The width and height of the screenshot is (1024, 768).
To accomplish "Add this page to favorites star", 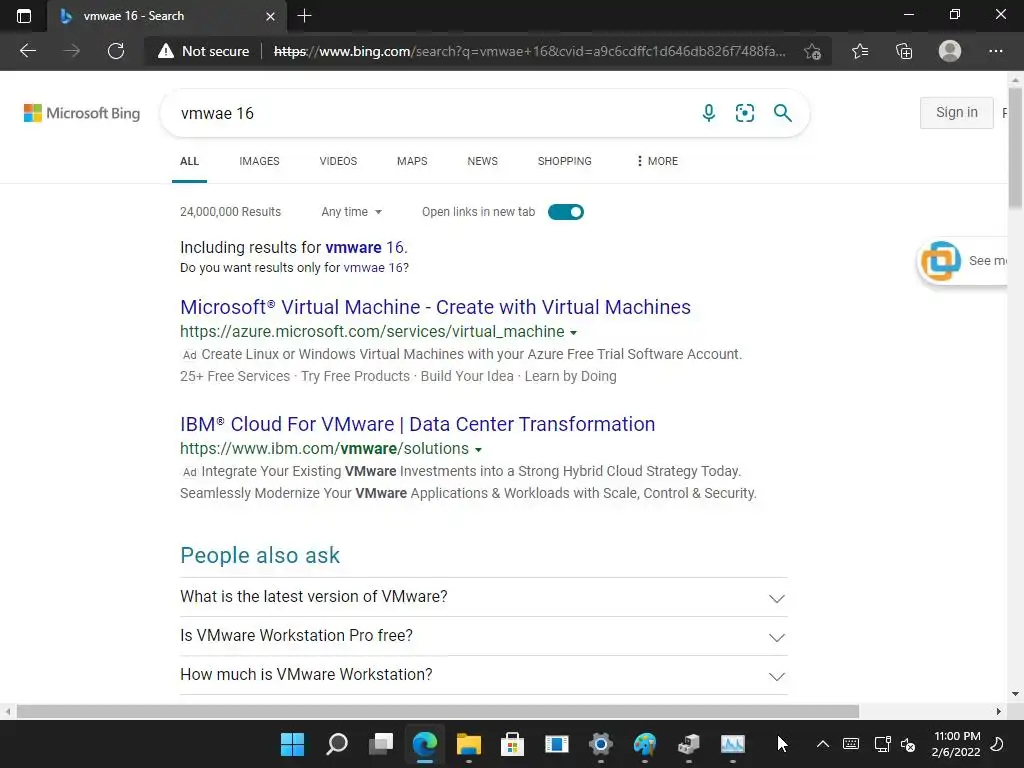I will pyautogui.click(x=812, y=51).
